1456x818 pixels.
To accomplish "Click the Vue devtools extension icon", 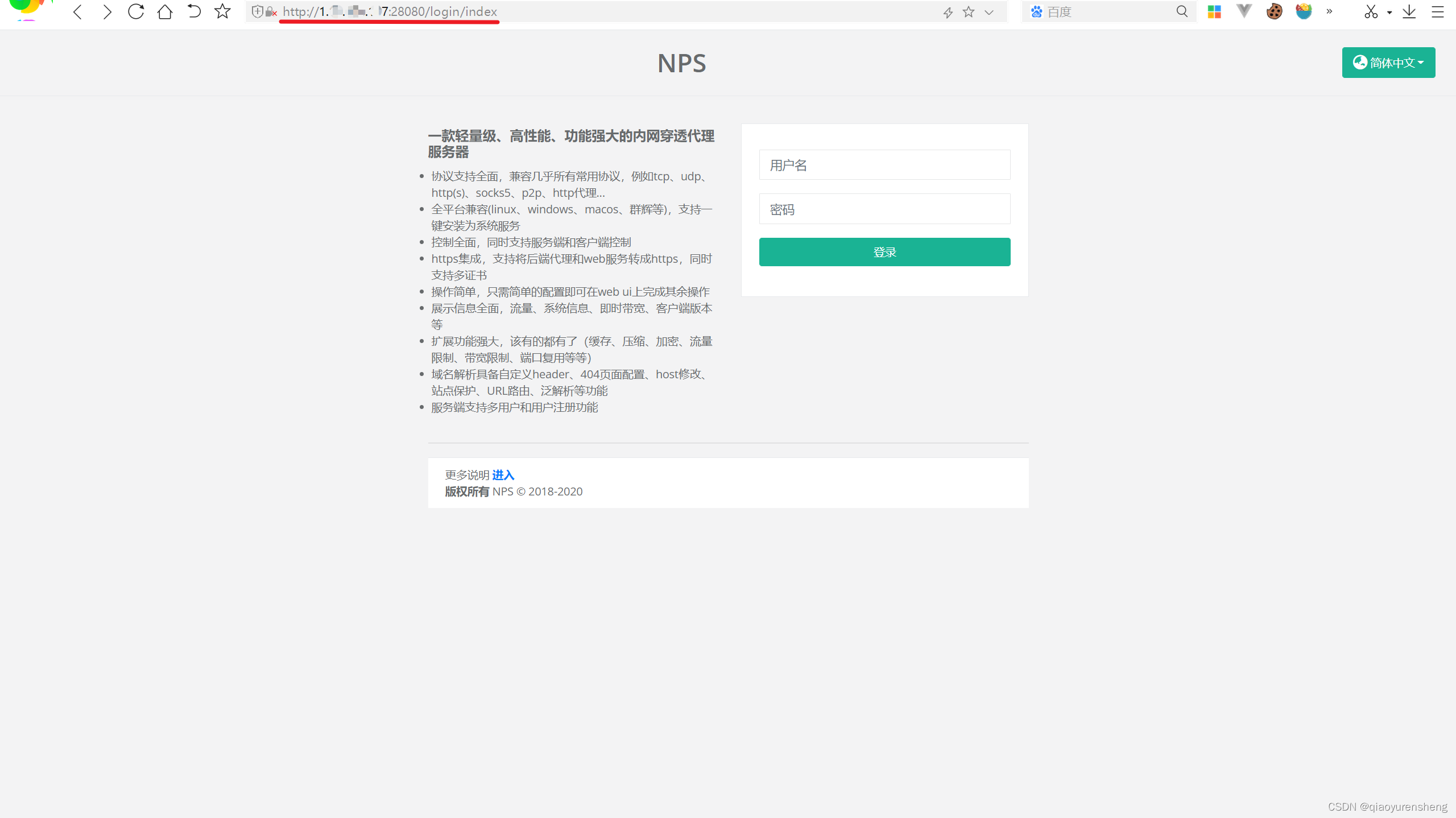I will (1244, 11).
